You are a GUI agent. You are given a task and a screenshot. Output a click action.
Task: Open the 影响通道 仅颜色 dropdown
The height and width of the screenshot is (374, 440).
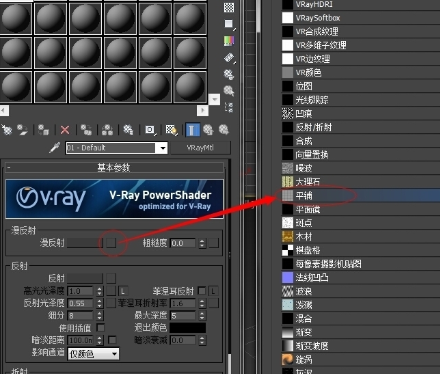point(93,354)
